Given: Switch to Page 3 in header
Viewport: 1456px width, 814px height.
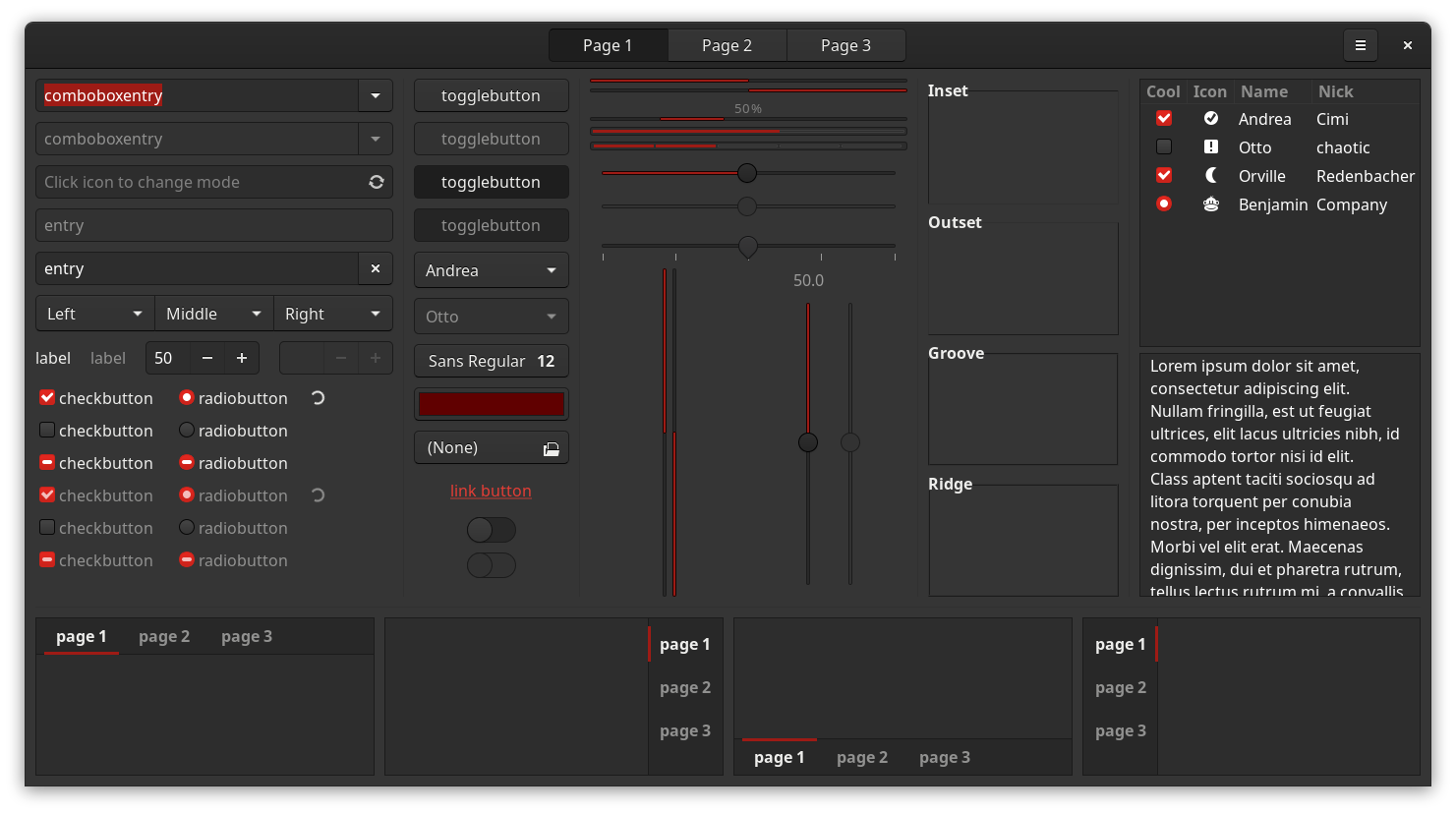Looking at the screenshot, I should coord(845,45).
